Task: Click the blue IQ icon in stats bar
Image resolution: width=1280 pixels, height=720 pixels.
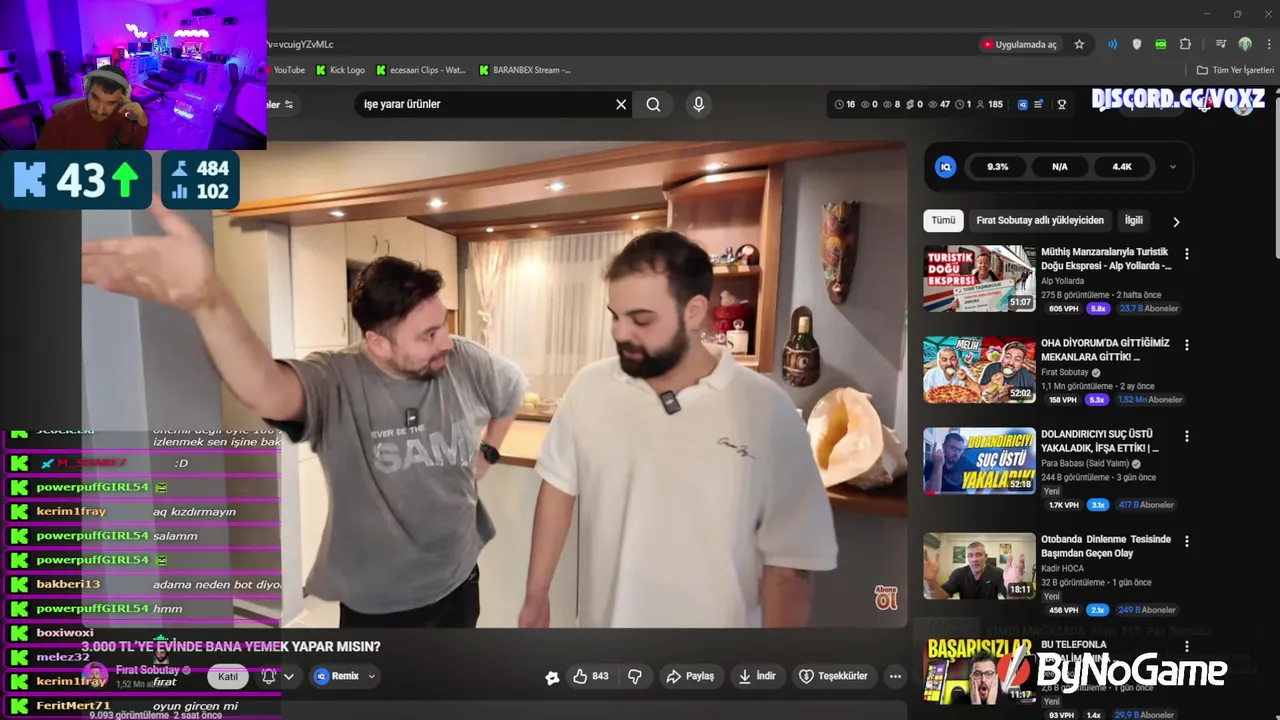Action: click(1022, 104)
